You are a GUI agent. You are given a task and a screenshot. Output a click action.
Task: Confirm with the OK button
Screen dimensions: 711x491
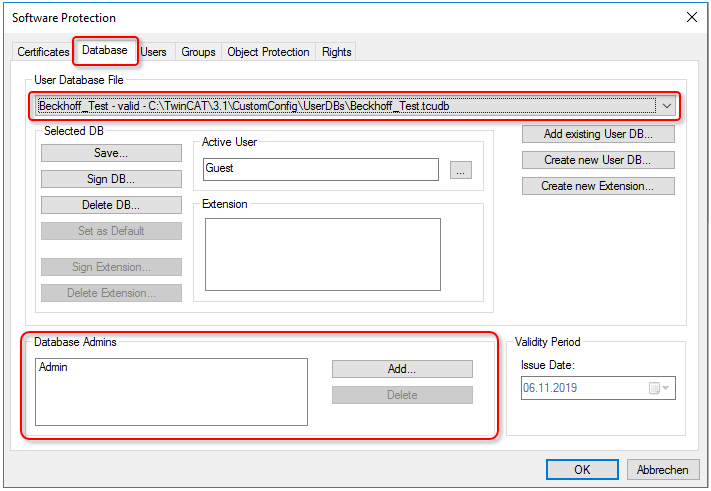[582, 469]
